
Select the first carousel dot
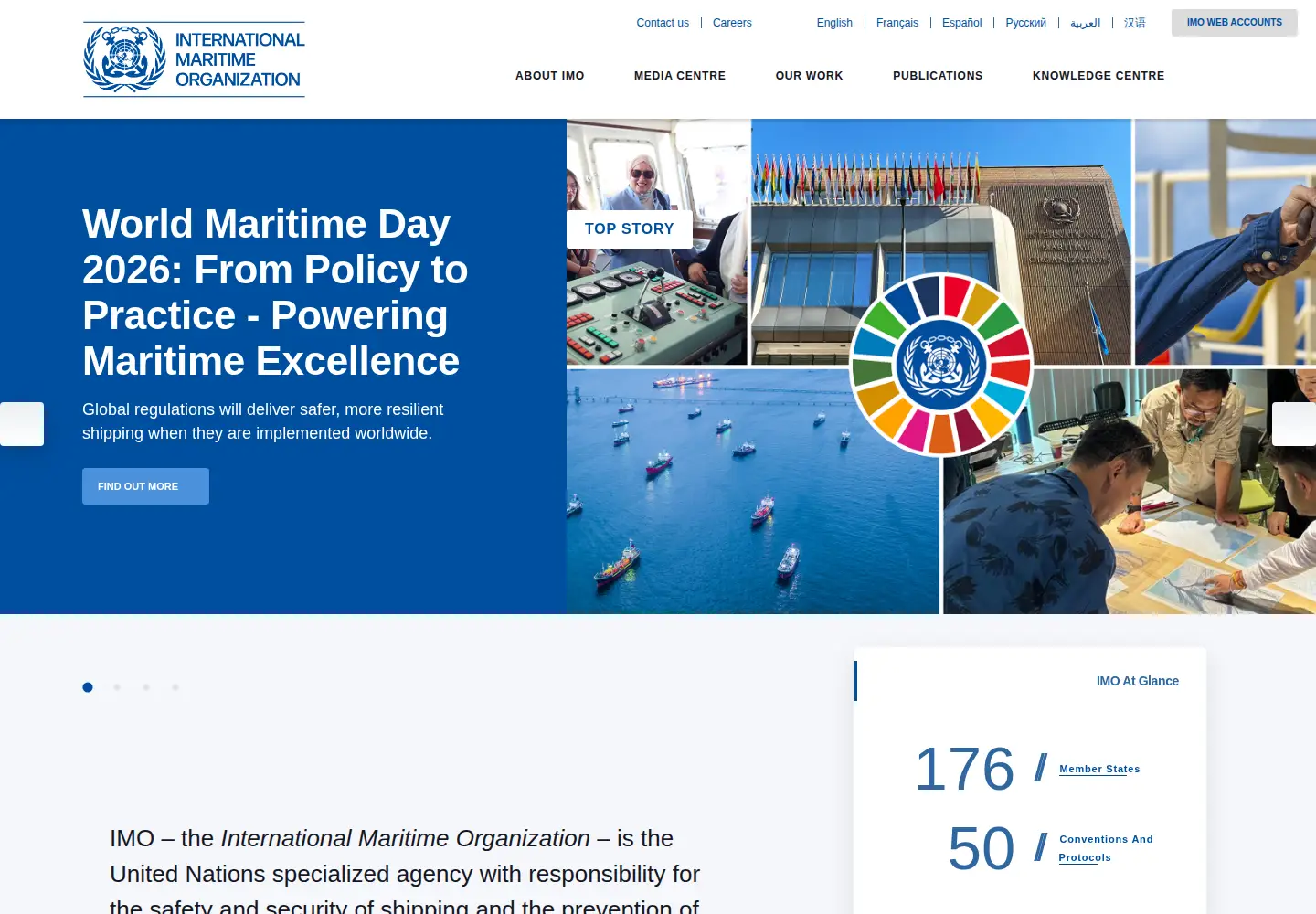coord(88,687)
